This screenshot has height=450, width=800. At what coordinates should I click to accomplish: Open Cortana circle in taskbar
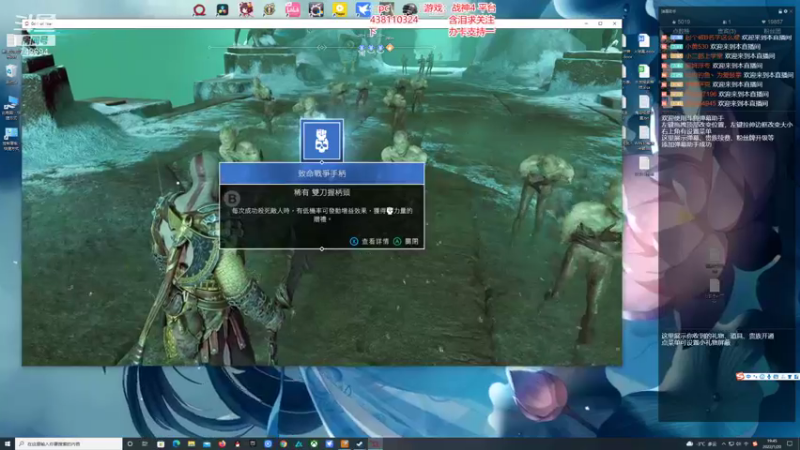[130, 444]
